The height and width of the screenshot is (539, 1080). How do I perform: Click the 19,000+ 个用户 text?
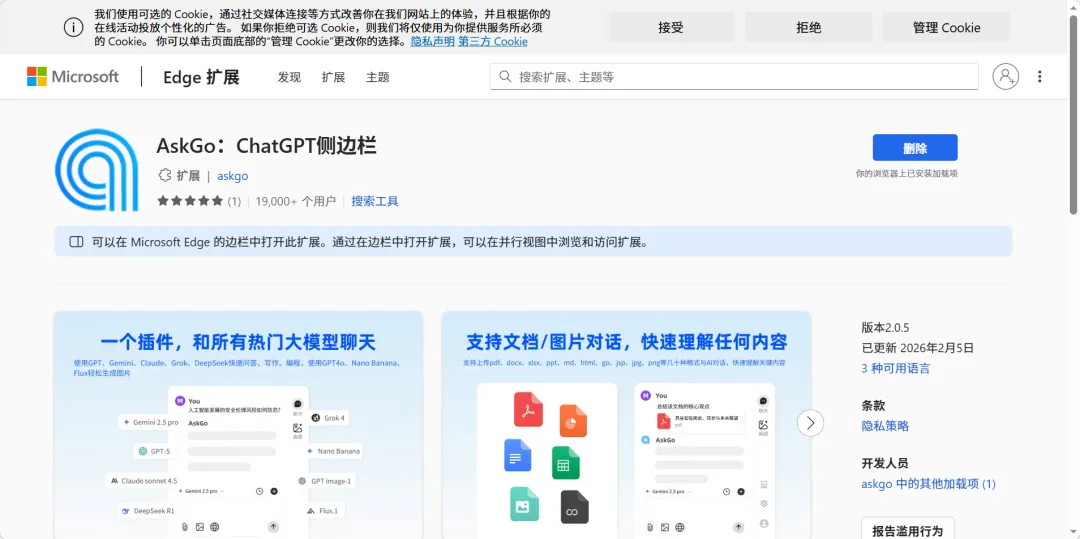click(x=295, y=201)
